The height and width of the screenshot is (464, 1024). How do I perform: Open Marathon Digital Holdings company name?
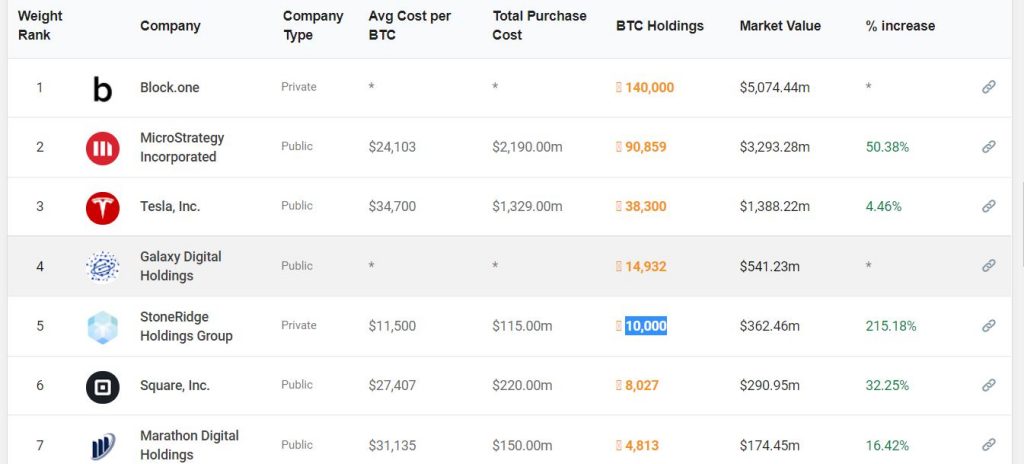189,444
